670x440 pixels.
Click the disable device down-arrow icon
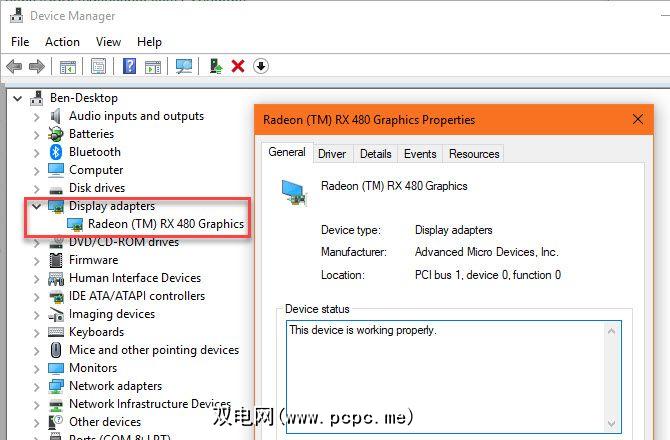point(261,66)
